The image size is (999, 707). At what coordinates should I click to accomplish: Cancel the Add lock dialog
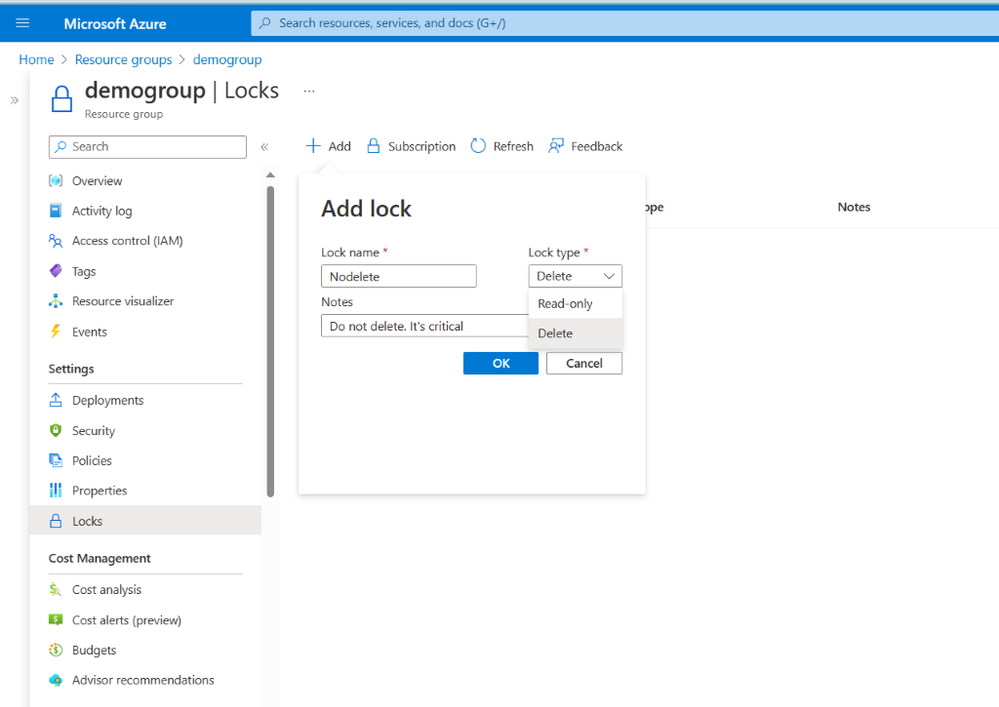(584, 363)
